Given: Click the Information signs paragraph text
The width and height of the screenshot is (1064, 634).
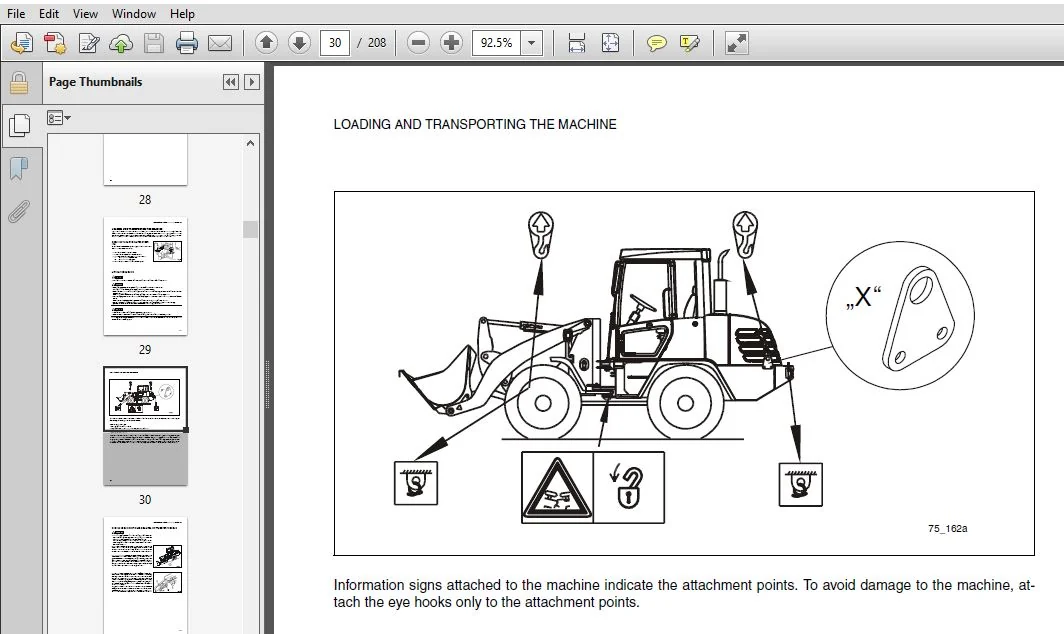Looking at the screenshot, I should tap(684, 593).
